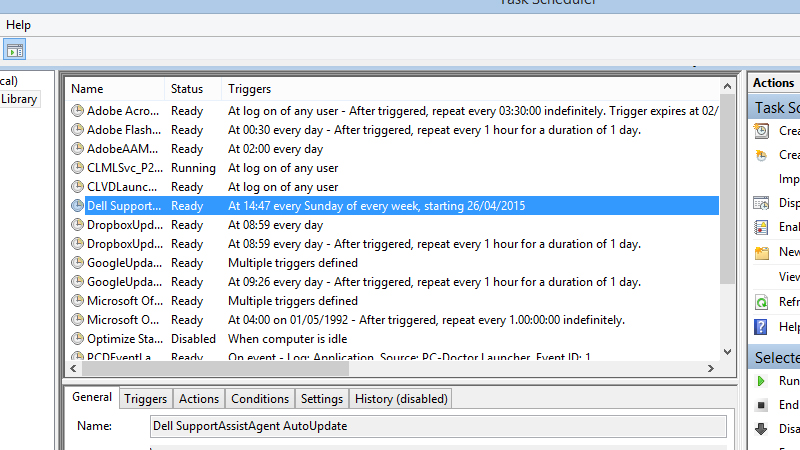Click 'At 02:00 every day' trigger text
The height and width of the screenshot is (450, 800).
tap(276, 149)
